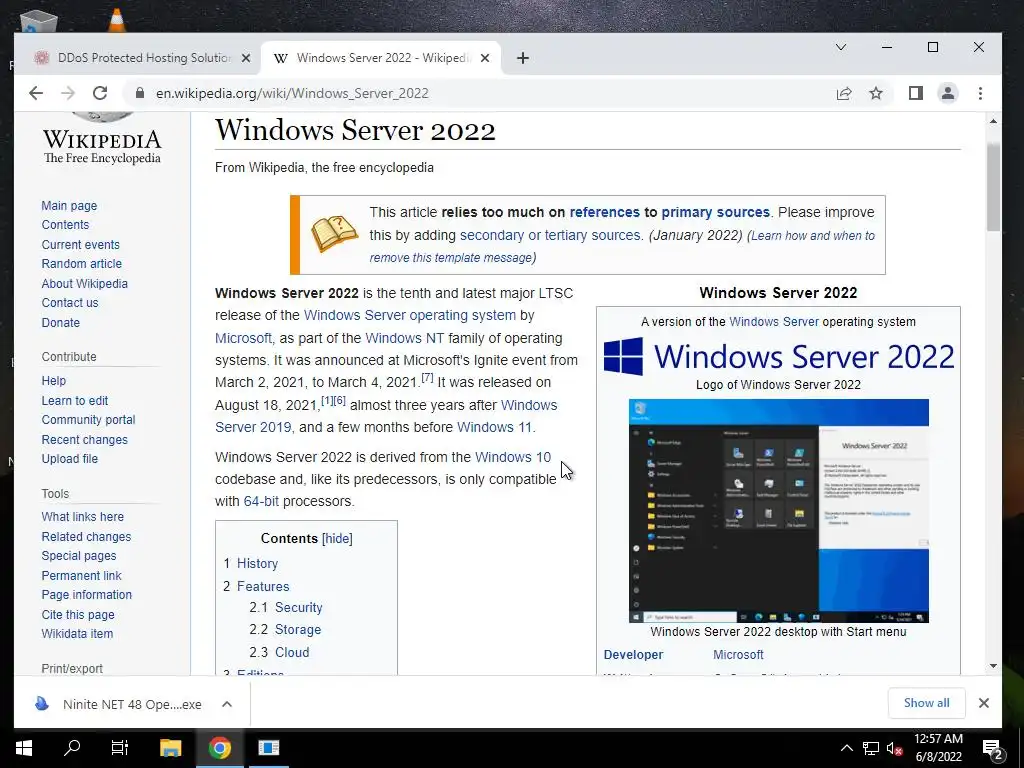Visit the Community portal
The width and height of the screenshot is (1024, 768).
coord(89,420)
